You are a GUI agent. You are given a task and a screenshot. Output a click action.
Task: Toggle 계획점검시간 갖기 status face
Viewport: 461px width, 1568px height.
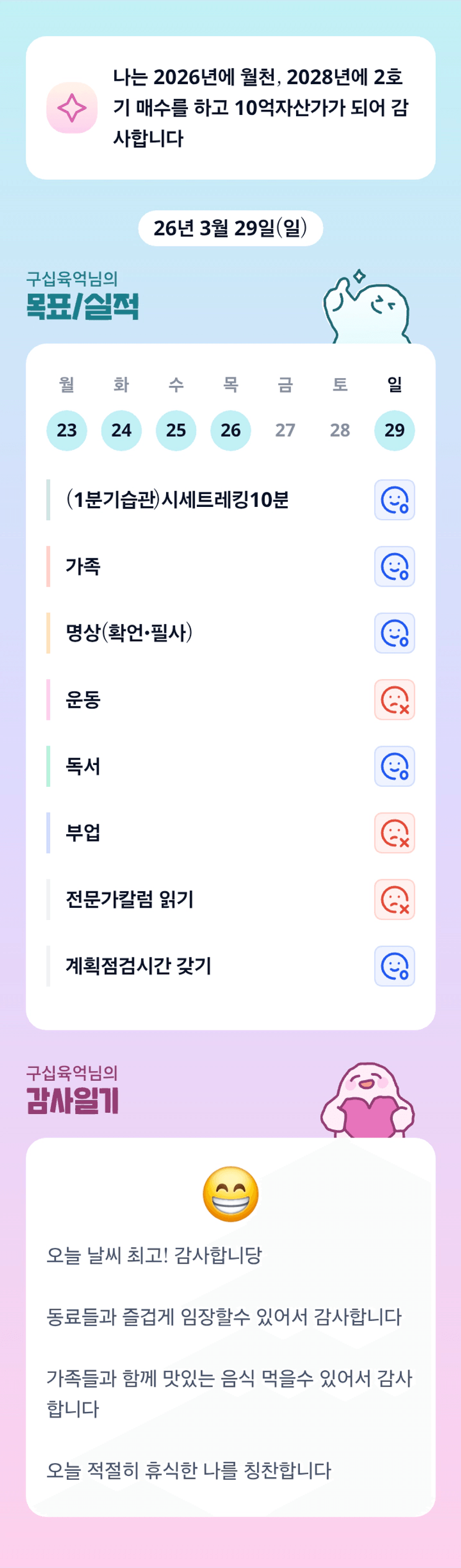[x=394, y=966]
